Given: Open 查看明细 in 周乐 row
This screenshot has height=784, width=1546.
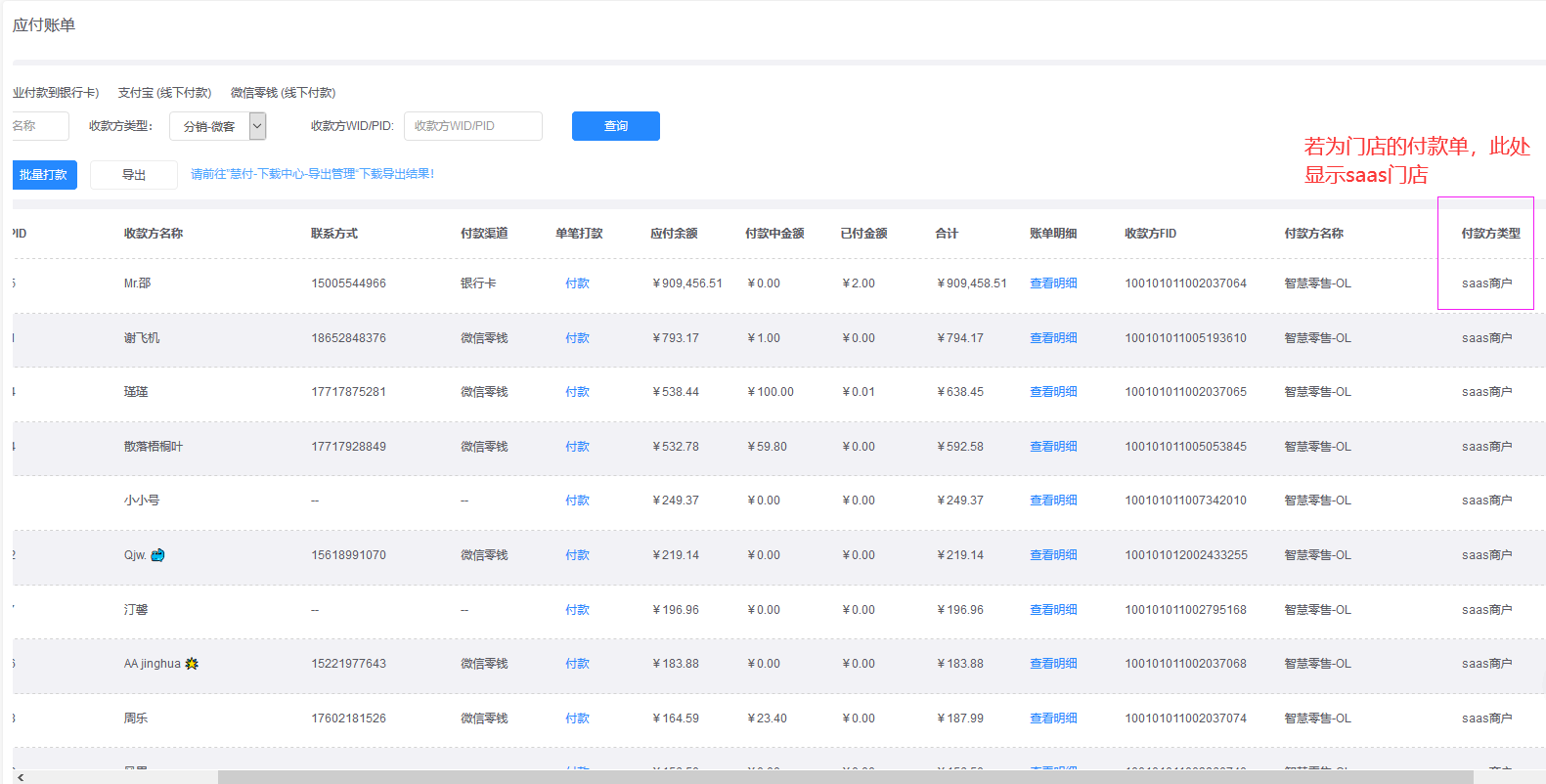Looking at the screenshot, I should tap(1052, 719).
